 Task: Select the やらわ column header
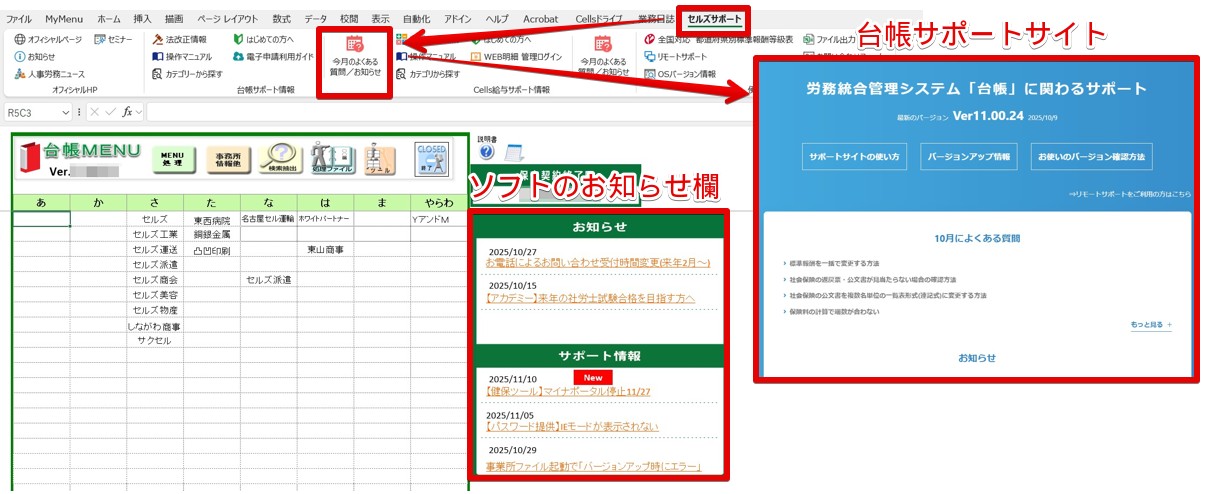tap(438, 202)
